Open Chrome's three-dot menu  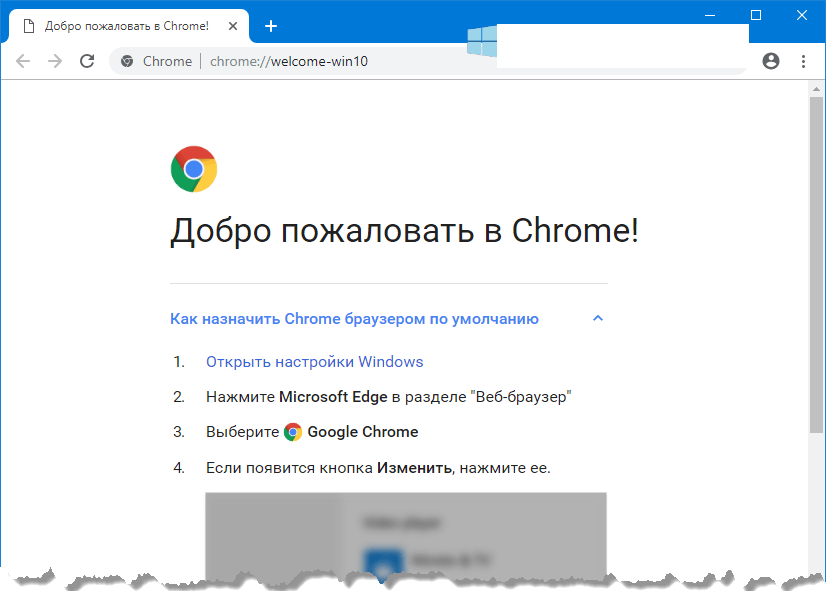tap(803, 61)
